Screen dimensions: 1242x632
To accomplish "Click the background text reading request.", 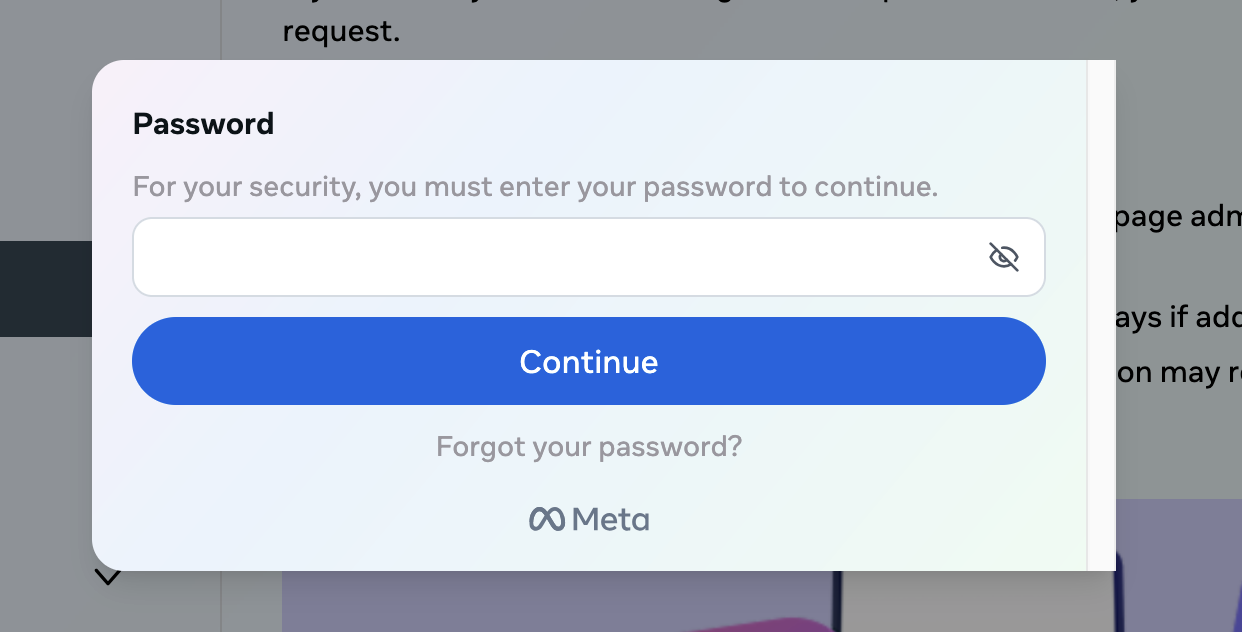I will 341,32.
